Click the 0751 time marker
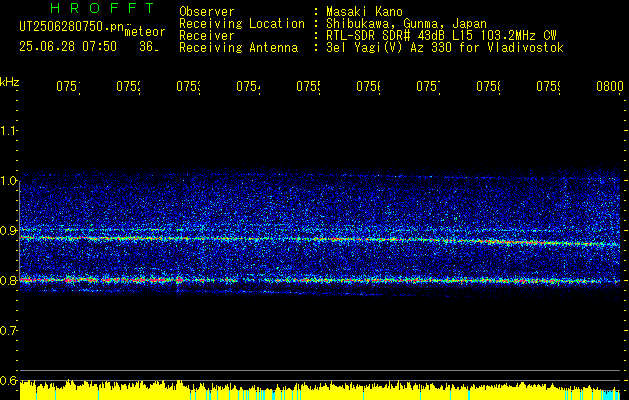Screen dimensions: 629x400 68,87
